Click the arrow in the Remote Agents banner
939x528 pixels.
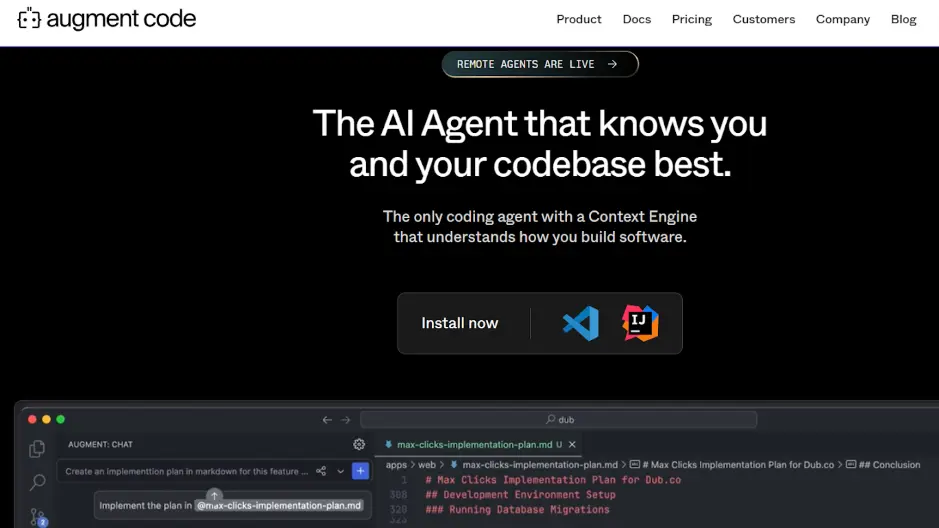(612, 64)
